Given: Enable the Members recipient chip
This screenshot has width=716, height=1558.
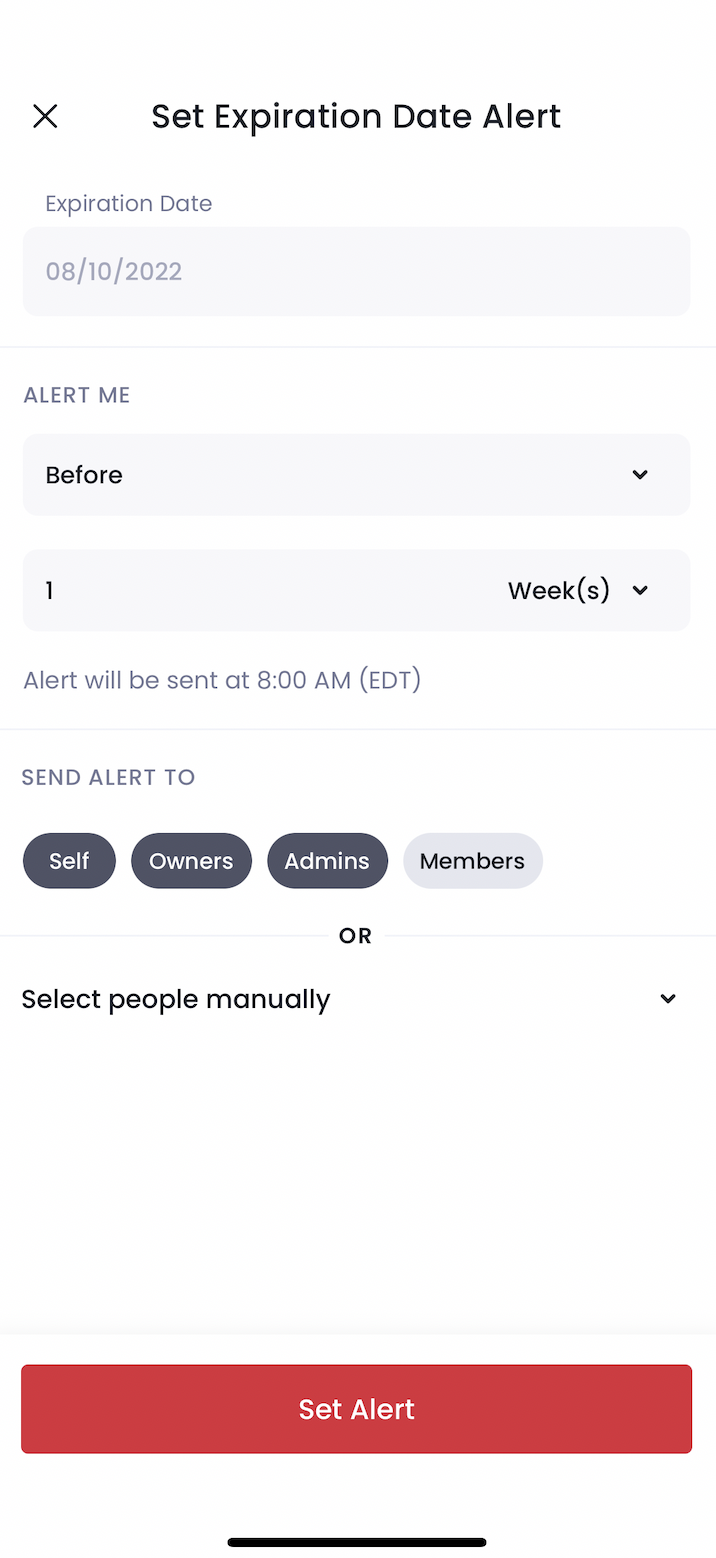Looking at the screenshot, I should (x=472, y=861).
